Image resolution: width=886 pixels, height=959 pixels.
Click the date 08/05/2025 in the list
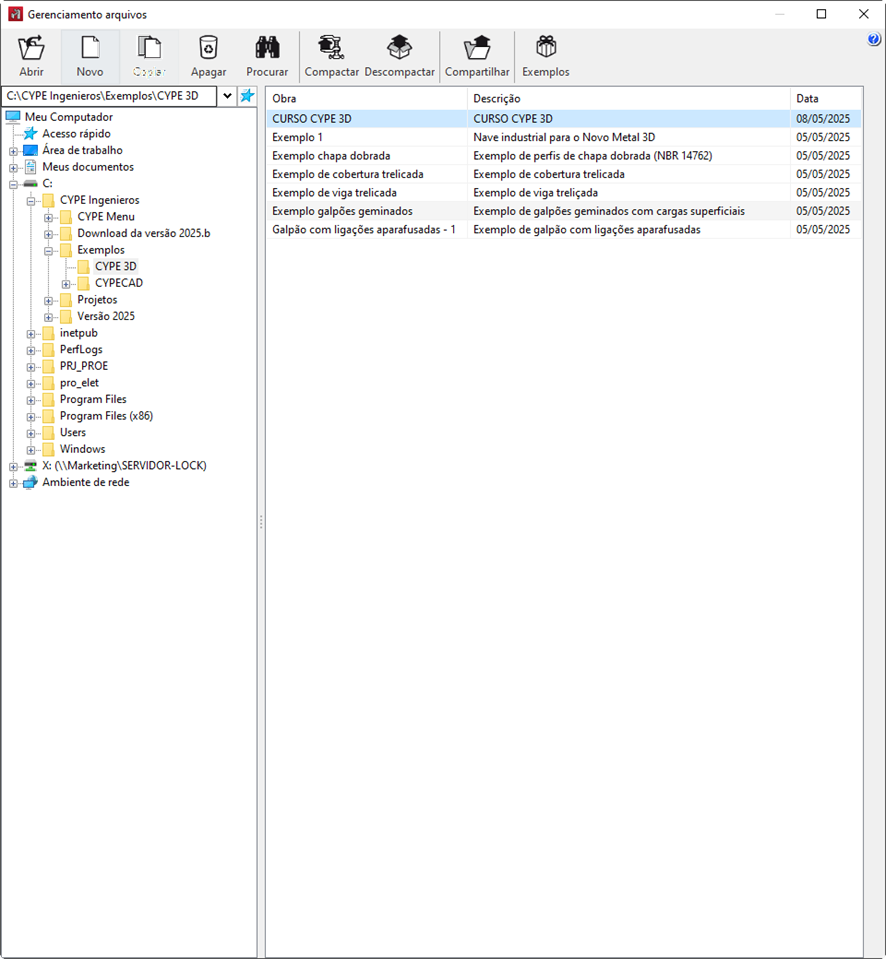[822, 119]
